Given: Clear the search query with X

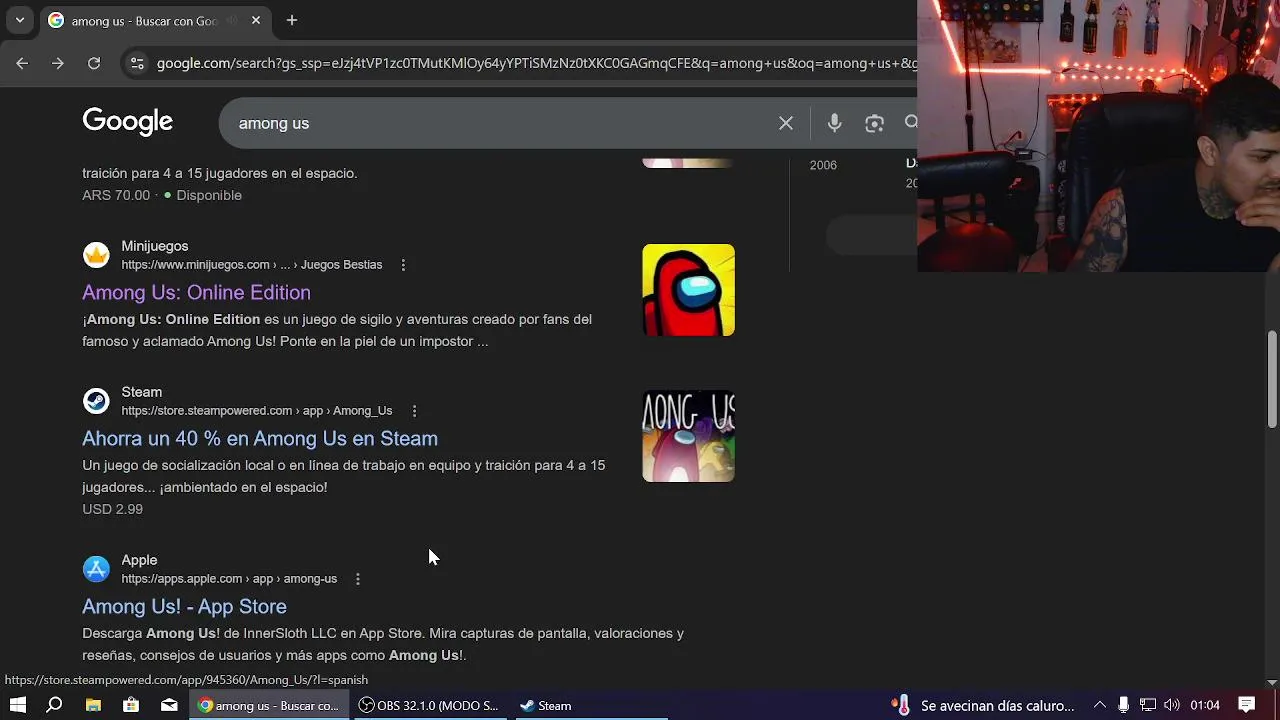Looking at the screenshot, I should pos(786,123).
